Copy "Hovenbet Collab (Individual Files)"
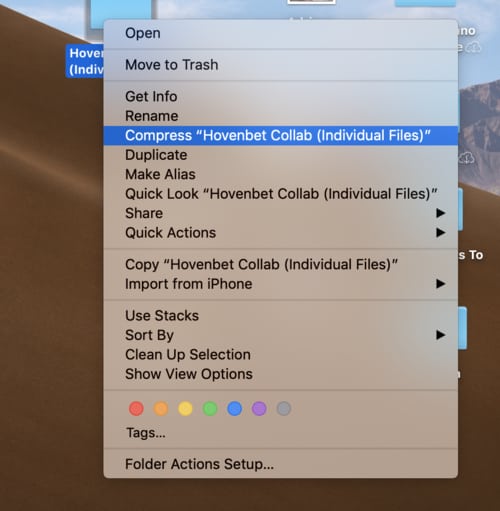 pyautogui.click(x=280, y=264)
